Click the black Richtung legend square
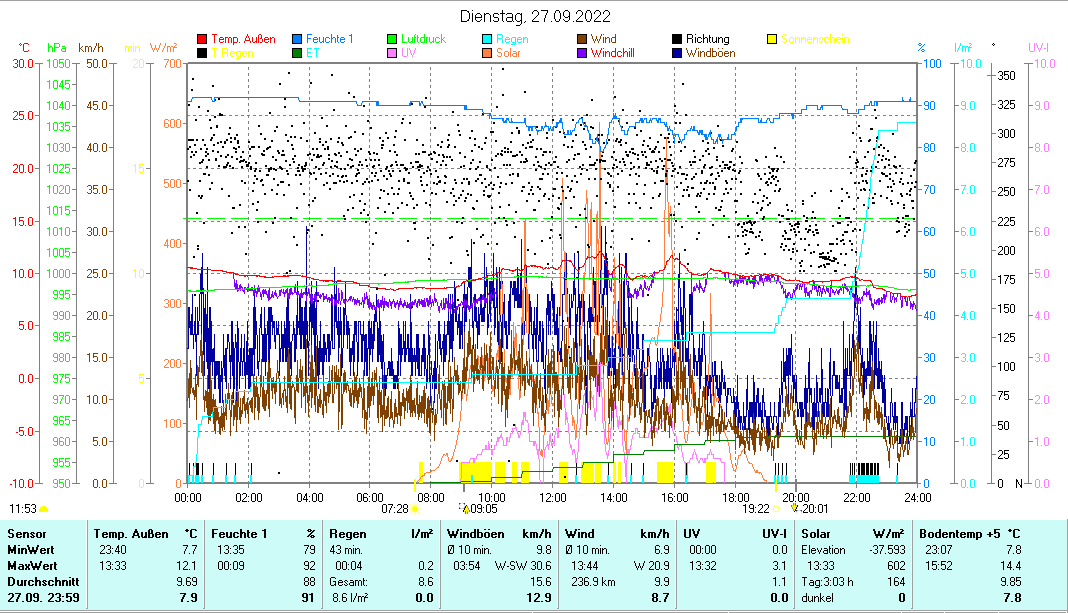Image resolution: width=1068 pixels, height=613 pixels. (x=678, y=40)
